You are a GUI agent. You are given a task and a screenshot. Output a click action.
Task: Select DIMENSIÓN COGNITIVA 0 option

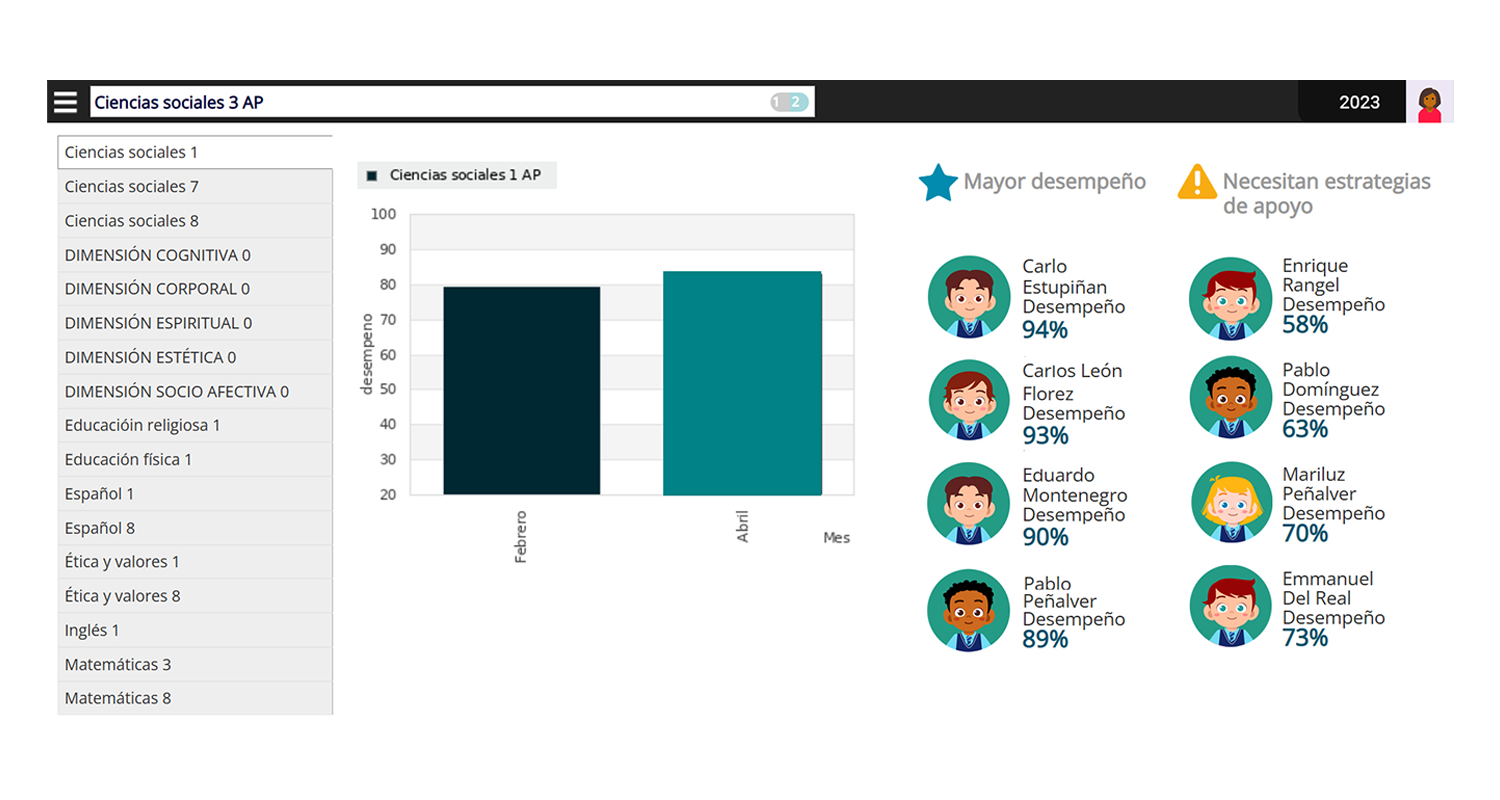coord(195,255)
